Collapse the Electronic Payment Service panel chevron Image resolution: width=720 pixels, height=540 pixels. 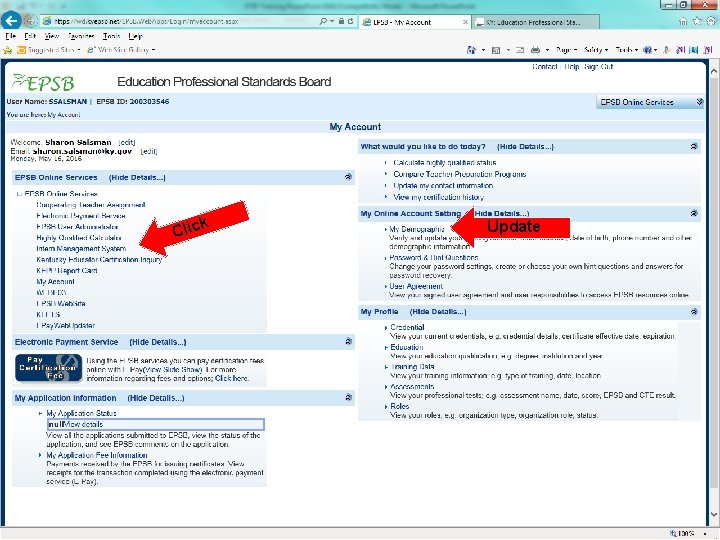(348, 342)
